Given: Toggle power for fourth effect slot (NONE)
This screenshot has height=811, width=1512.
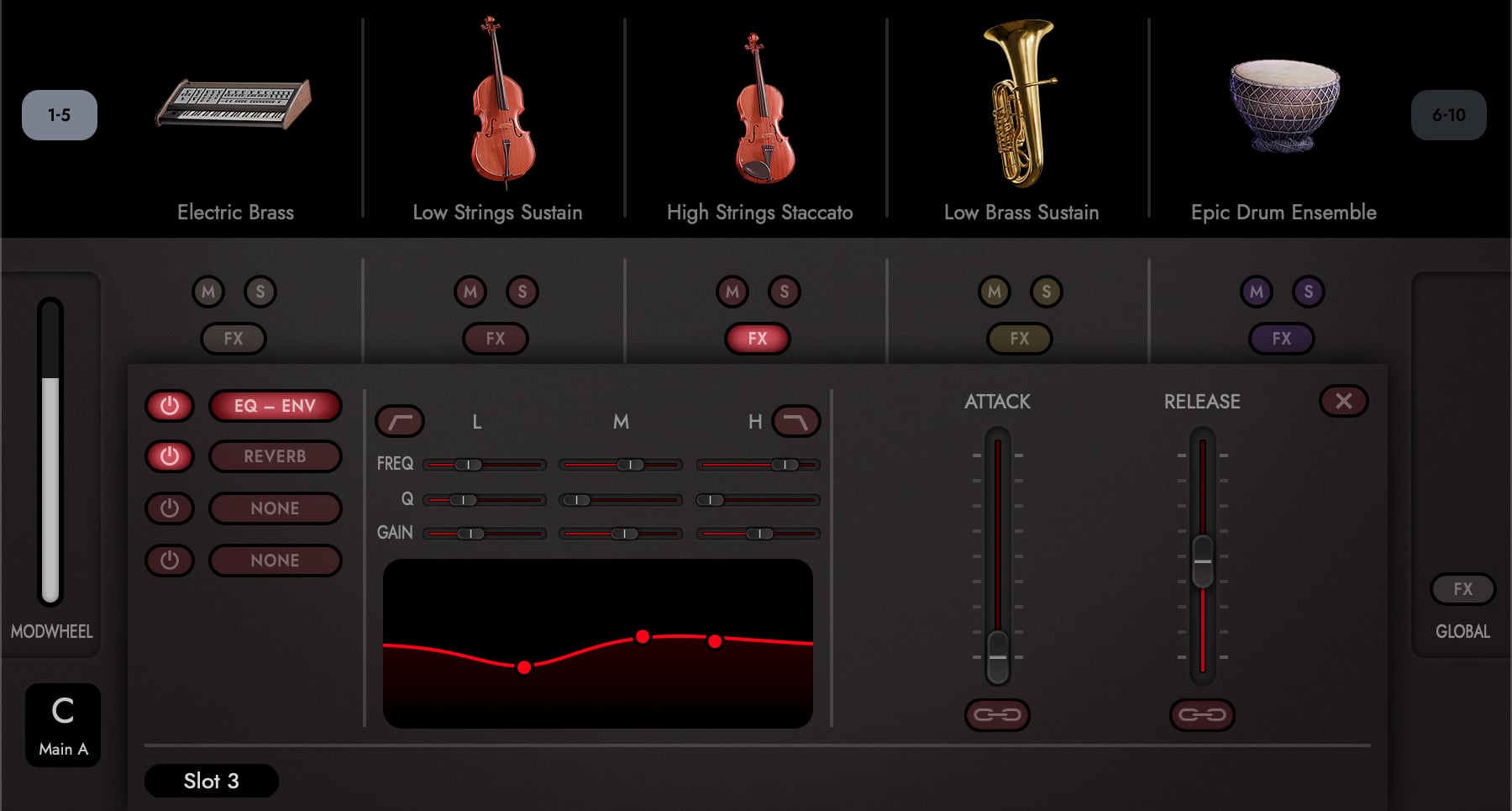Looking at the screenshot, I should 170,561.
